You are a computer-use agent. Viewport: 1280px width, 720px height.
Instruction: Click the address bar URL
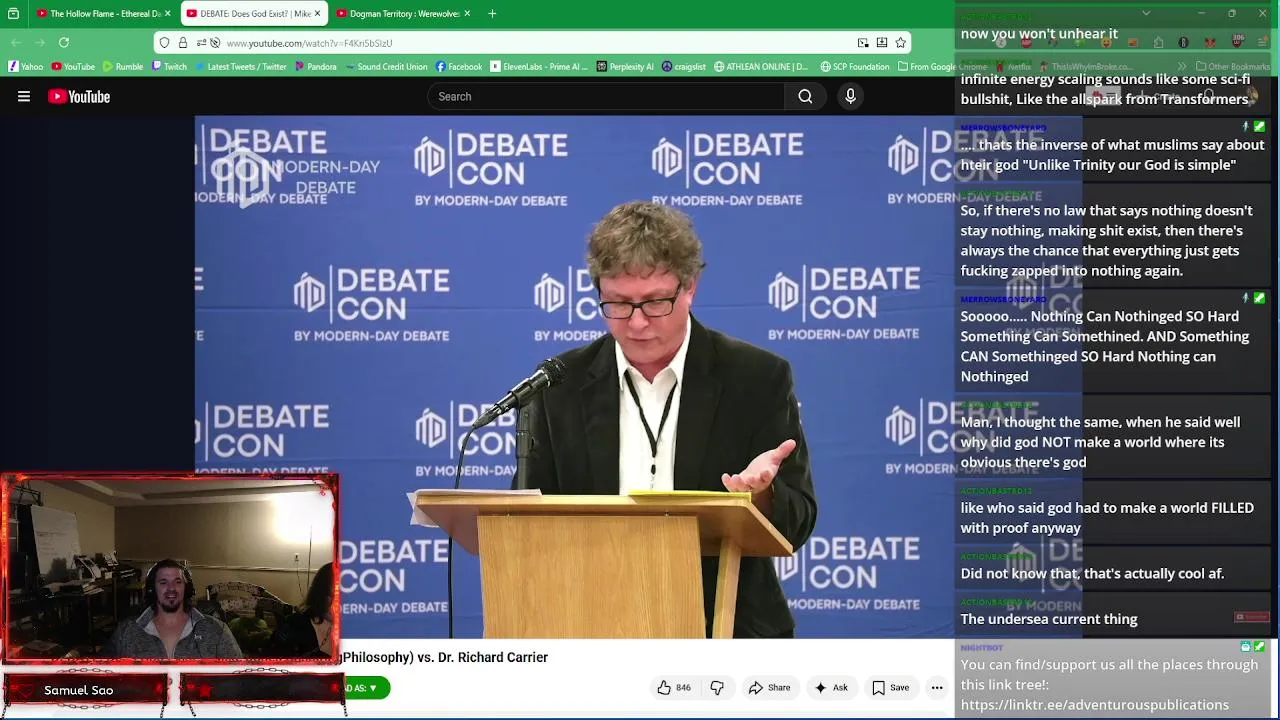[x=309, y=43]
